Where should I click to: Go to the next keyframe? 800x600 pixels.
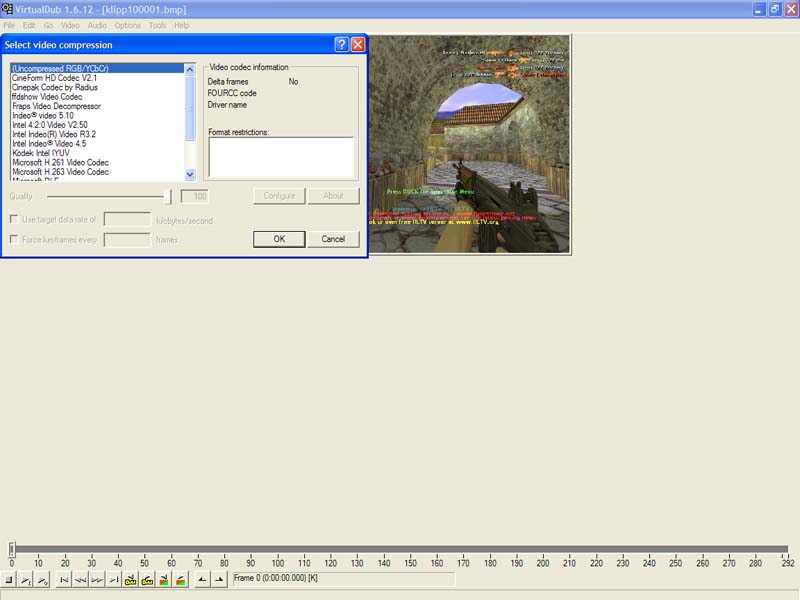(x=147, y=580)
